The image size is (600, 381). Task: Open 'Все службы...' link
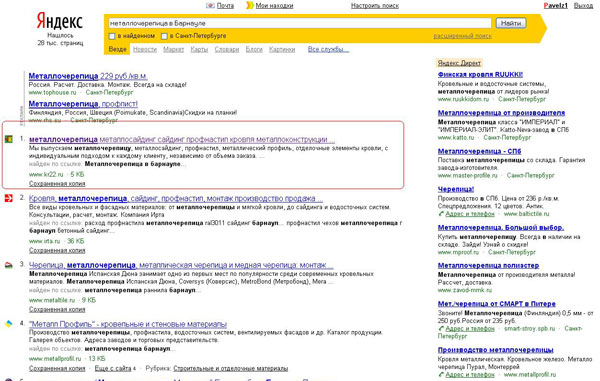click(328, 49)
